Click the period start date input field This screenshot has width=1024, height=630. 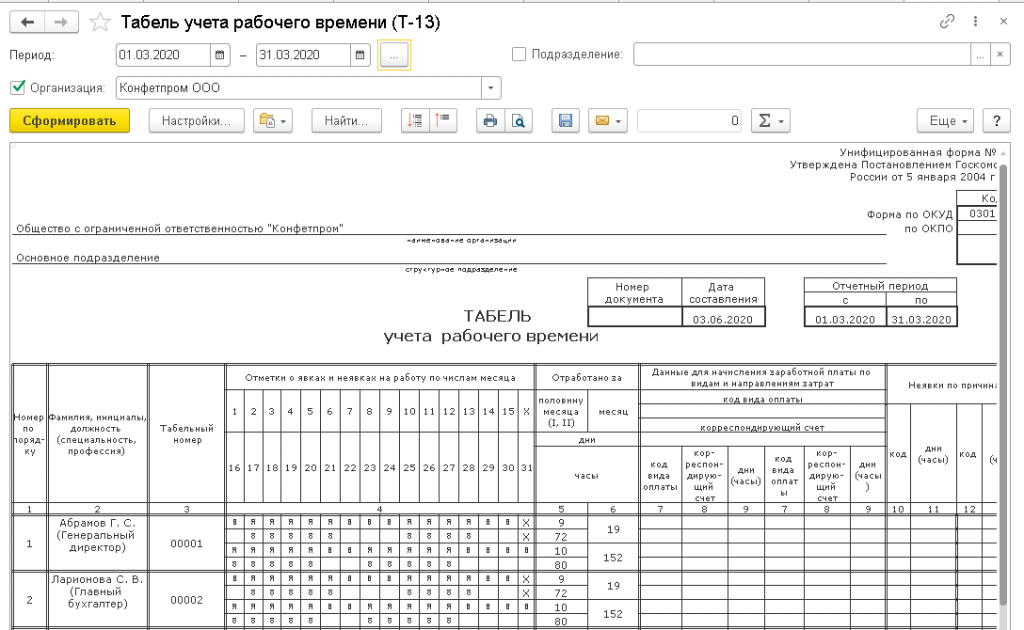pyautogui.click(x=163, y=55)
